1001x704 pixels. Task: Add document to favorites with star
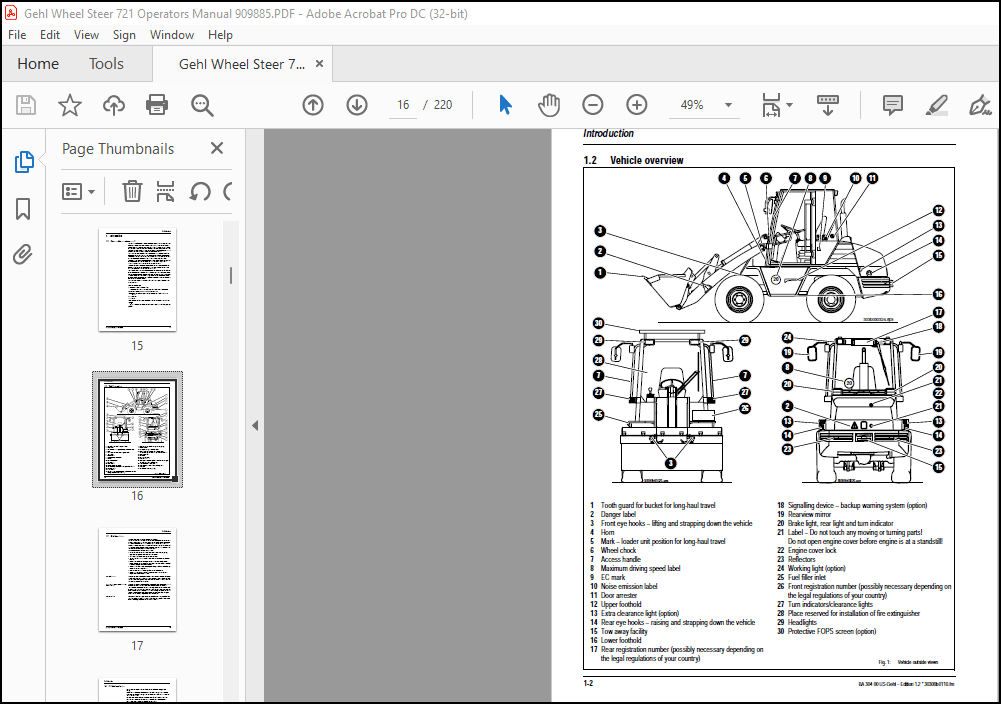pyautogui.click(x=69, y=104)
